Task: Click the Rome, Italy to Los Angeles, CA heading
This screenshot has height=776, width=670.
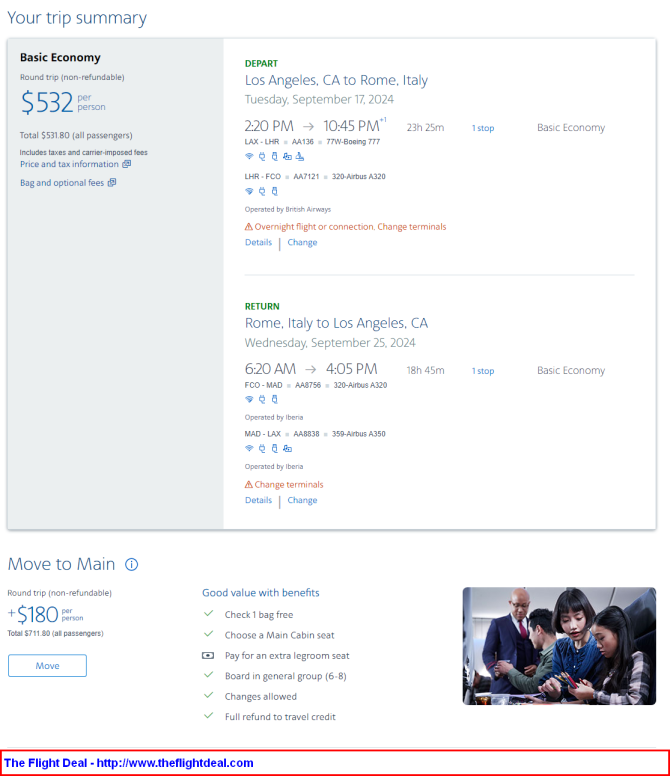Action: coord(336,323)
